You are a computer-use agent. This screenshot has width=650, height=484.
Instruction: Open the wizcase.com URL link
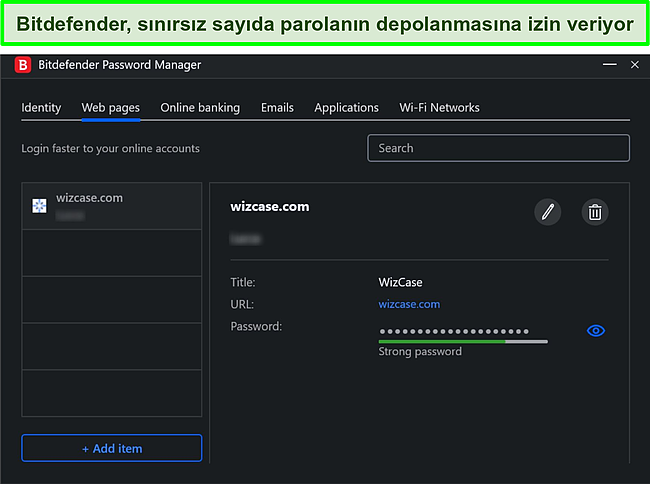click(x=409, y=304)
